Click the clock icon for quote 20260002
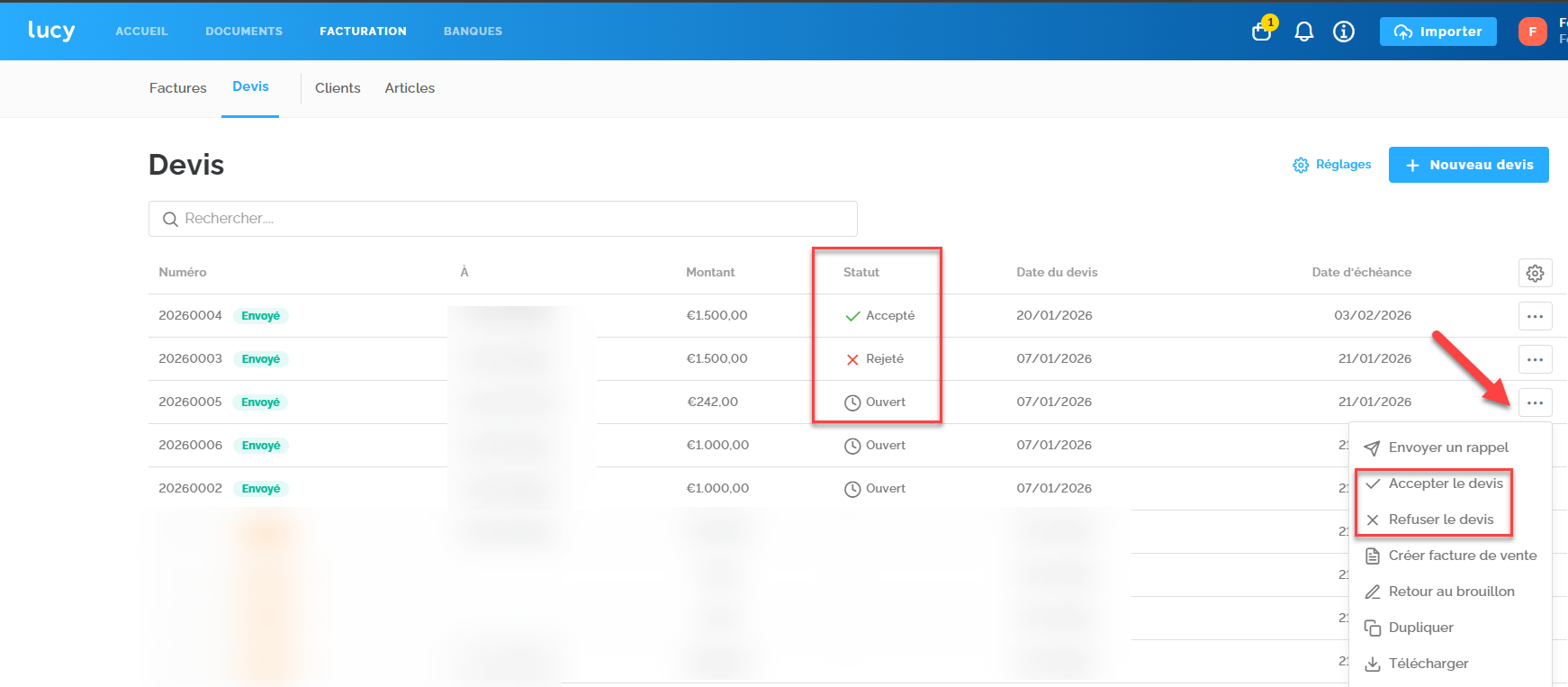Viewport: 1568px width, 687px height. coord(852,489)
